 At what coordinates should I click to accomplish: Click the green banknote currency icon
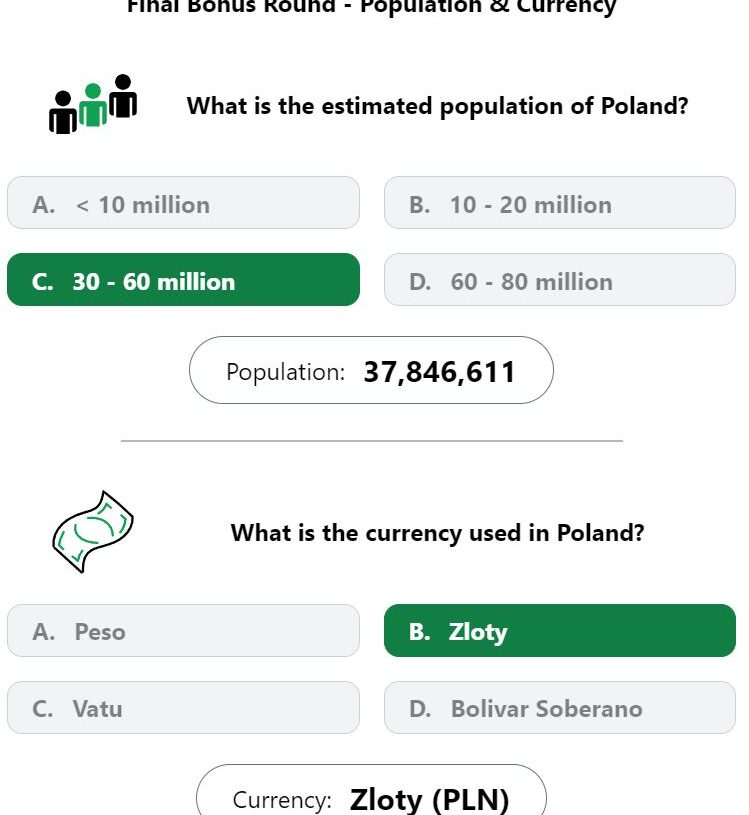(x=93, y=532)
